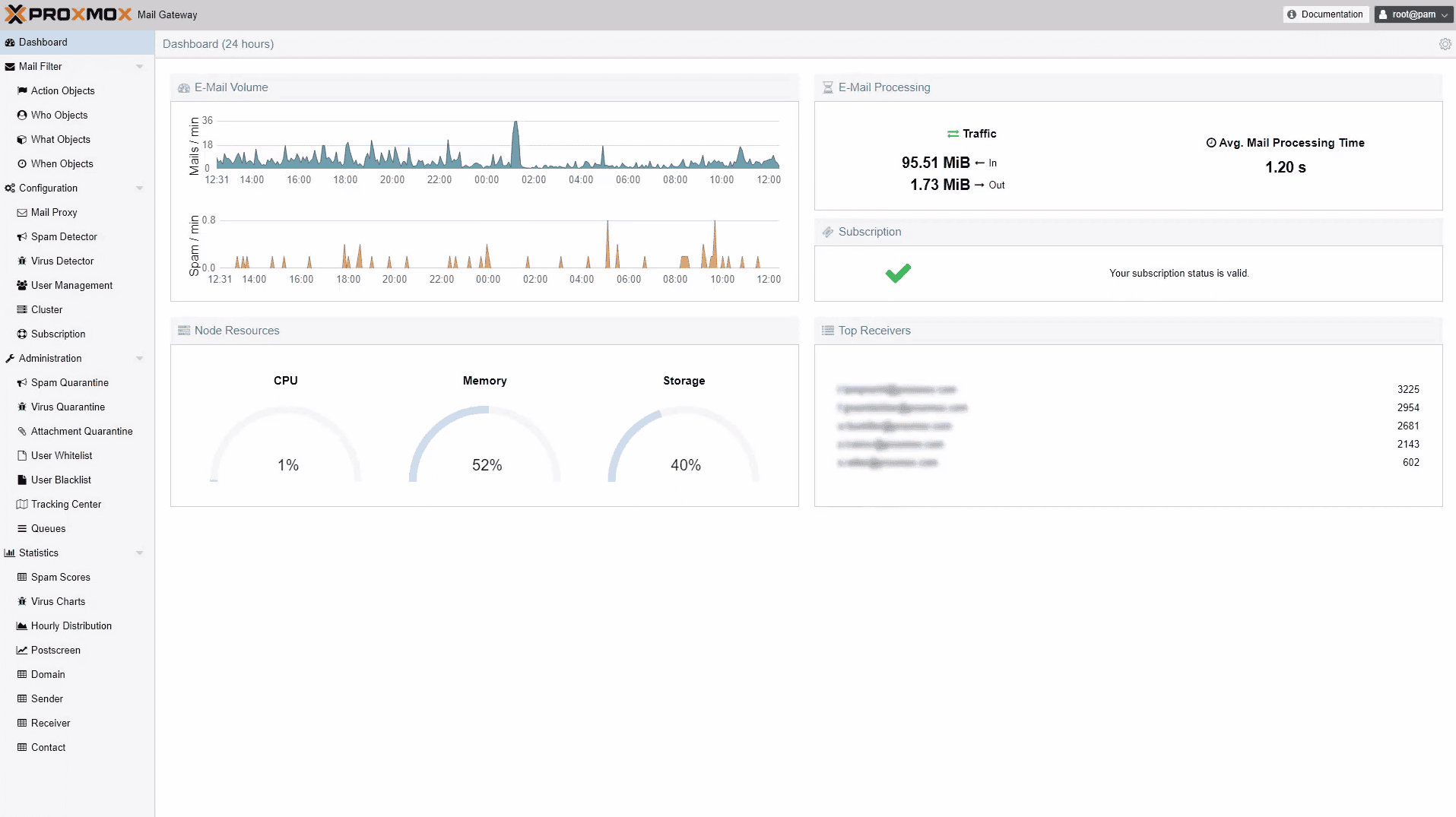Screen dimensions: 1456x817
Task: Click the Tracking Center map icon
Action: pyautogui.click(x=22, y=504)
